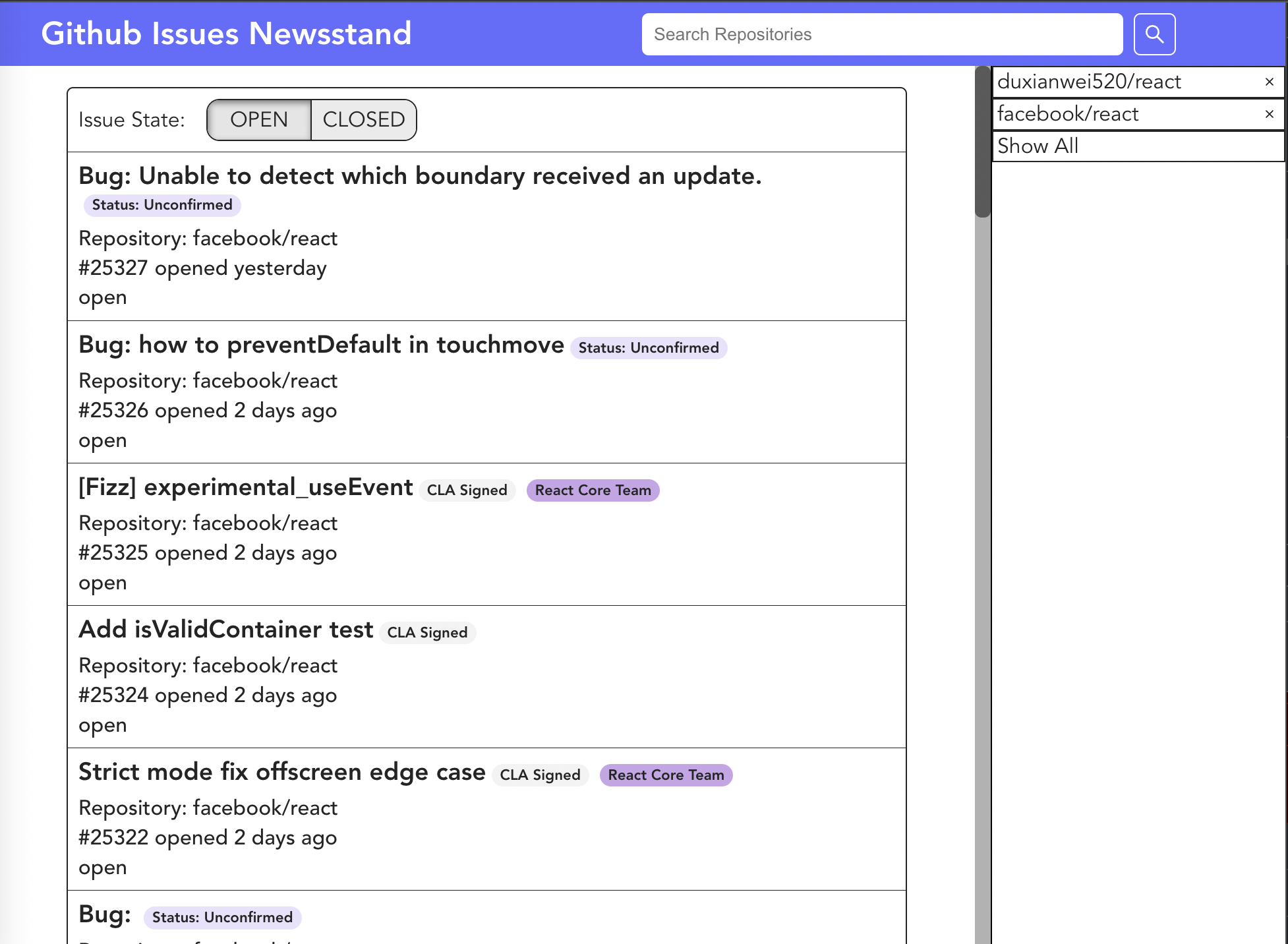The image size is (1288, 944).
Task: Open the [Fizz] experimental_useEvent issue
Action: (244, 487)
